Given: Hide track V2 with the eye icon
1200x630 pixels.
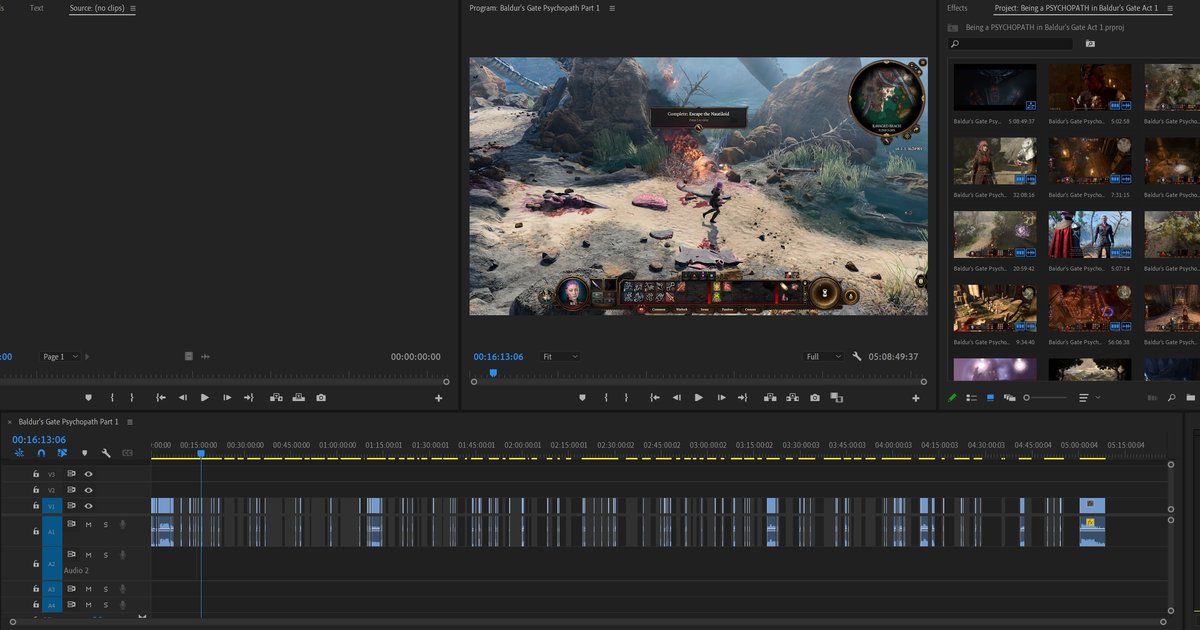Looking at the screenshot, I should pyautogui.click(x=88, y=490).
